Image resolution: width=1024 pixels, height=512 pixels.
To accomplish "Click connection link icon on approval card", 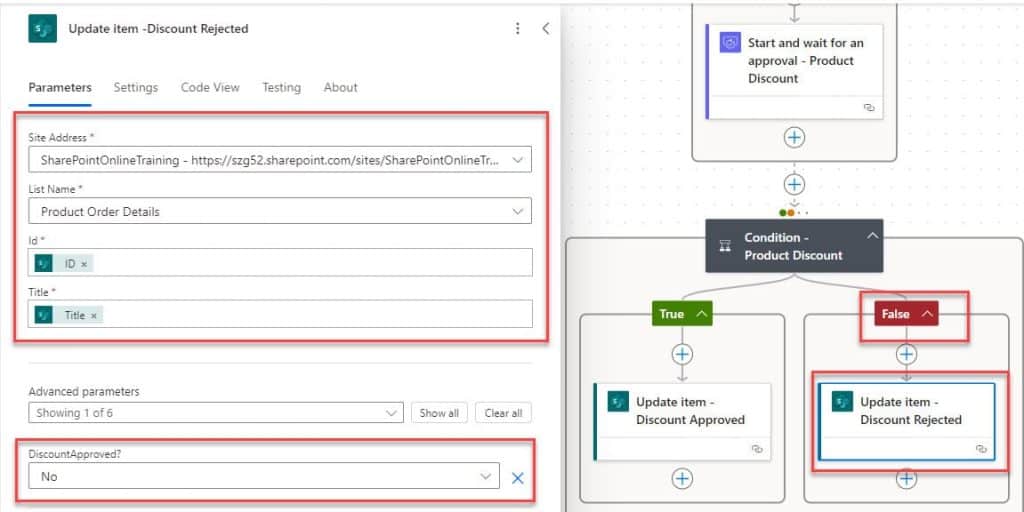I will pyautogui.click(x=869, y=108).
